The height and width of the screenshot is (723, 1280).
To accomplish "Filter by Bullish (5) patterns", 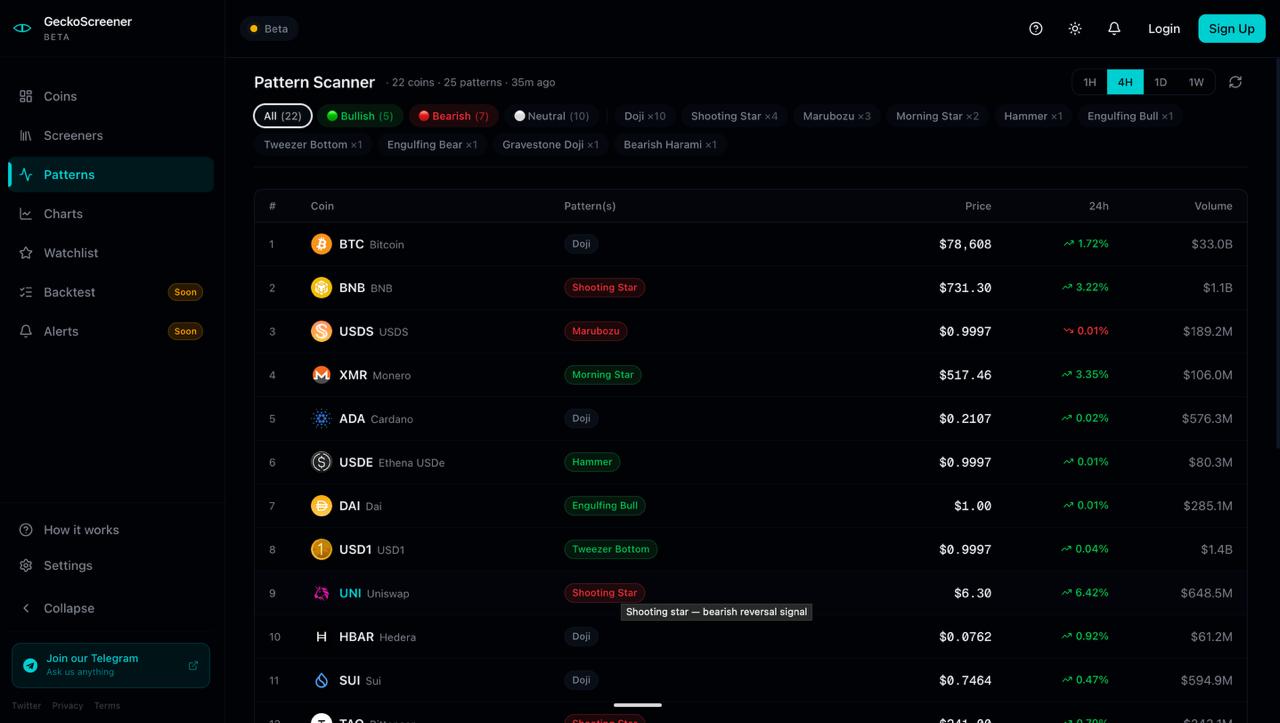I will (360, 116).
